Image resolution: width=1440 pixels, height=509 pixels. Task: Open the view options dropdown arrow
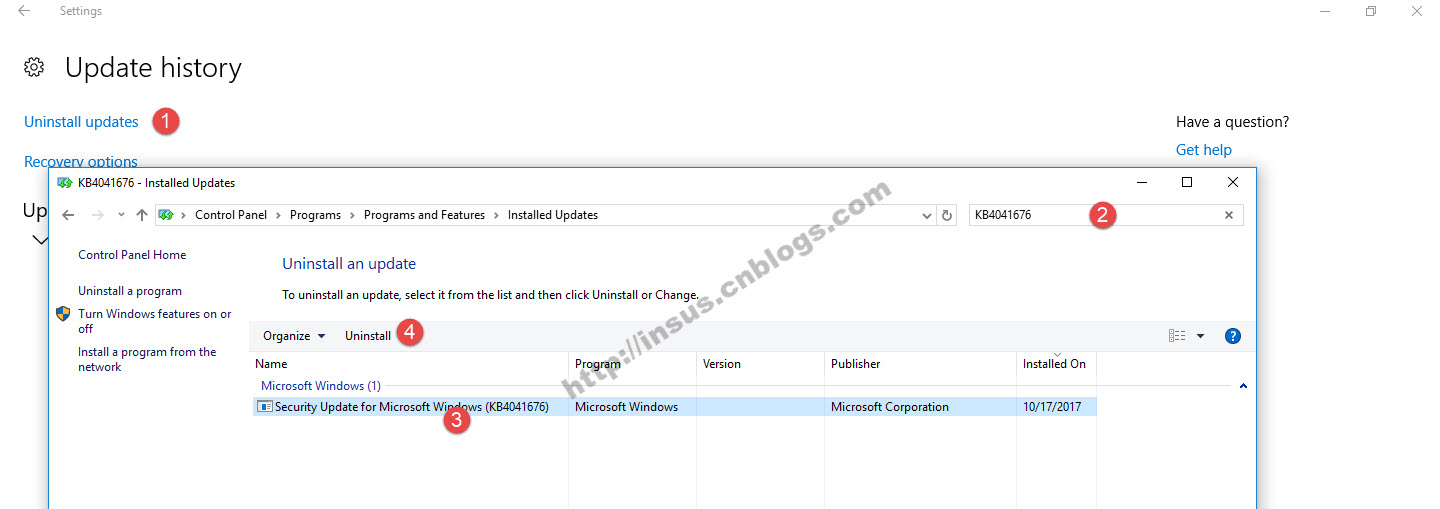(1201, 336)
